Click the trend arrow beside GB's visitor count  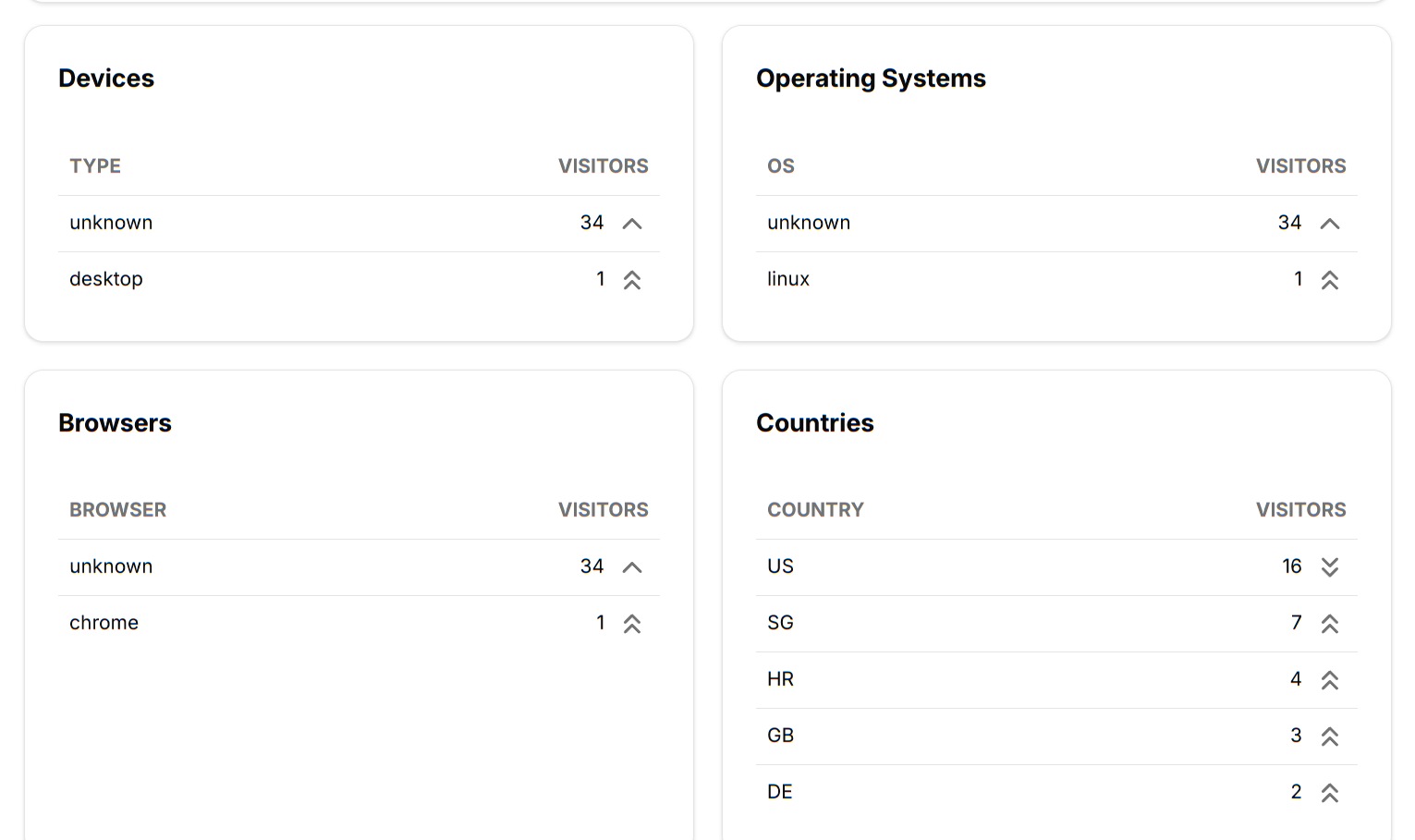pyautogui.click(x=1329, y=737)
